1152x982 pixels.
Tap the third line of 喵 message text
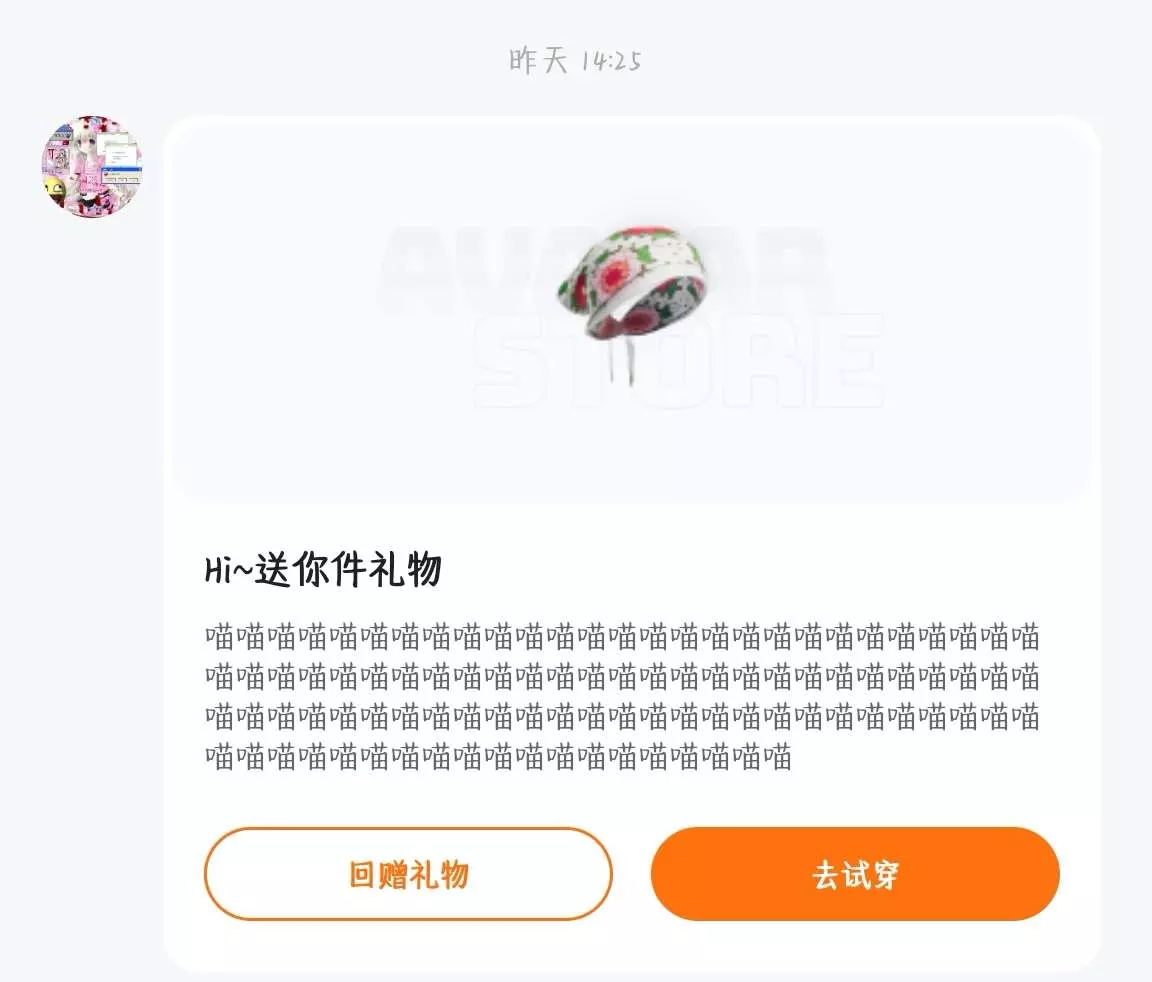[622, 716]
